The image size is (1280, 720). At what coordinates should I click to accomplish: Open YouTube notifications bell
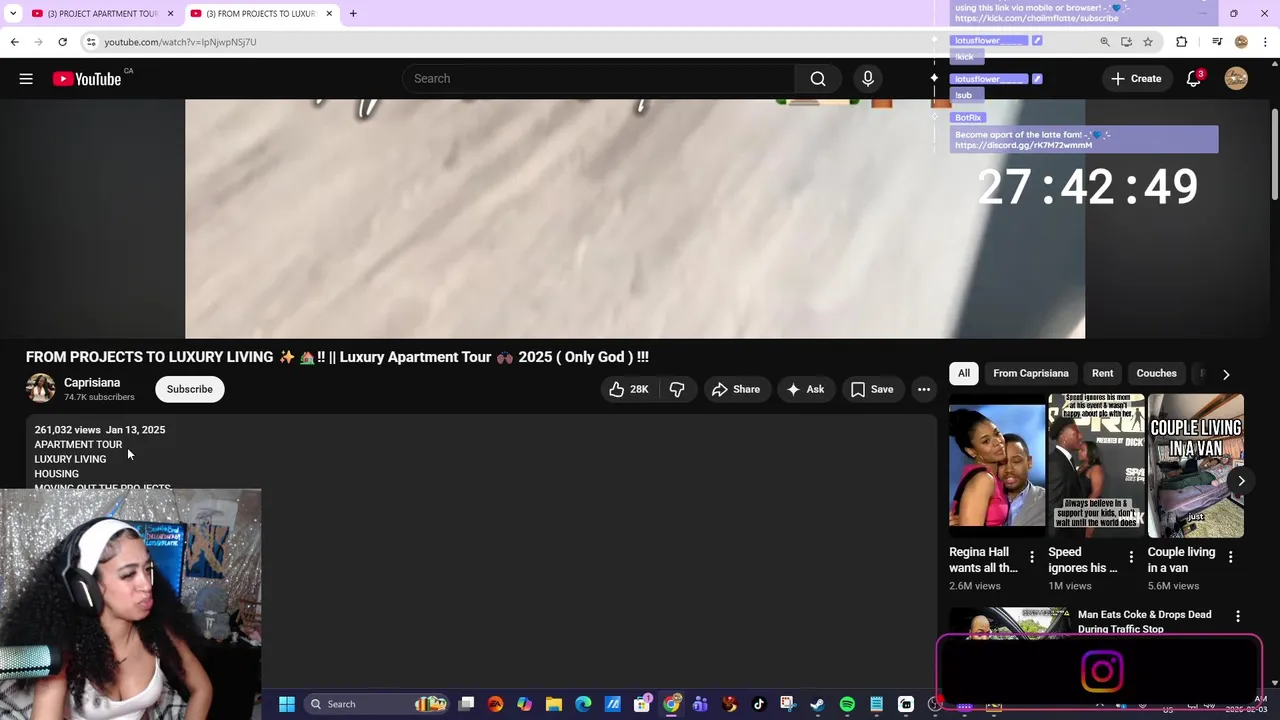pyautogui.click(x=1193, y=79)
